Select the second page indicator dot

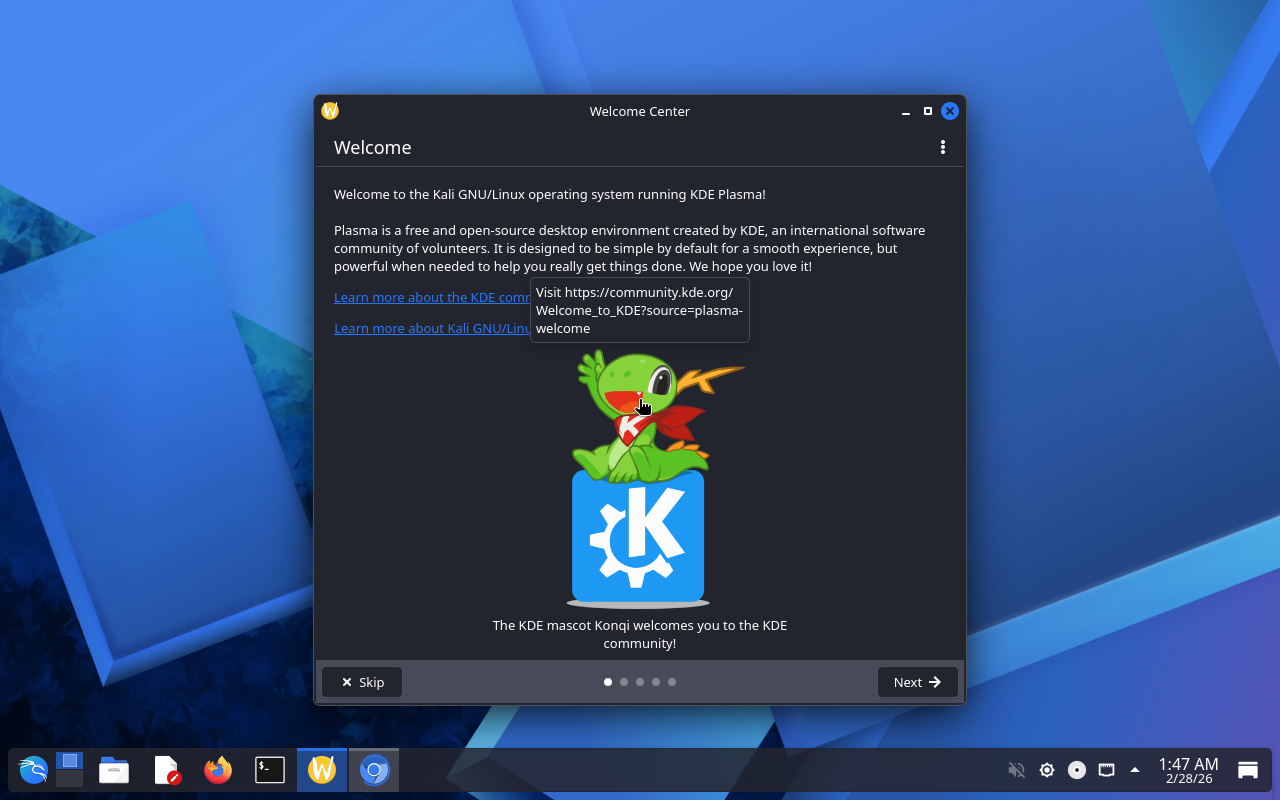click(x=624, y=682)
